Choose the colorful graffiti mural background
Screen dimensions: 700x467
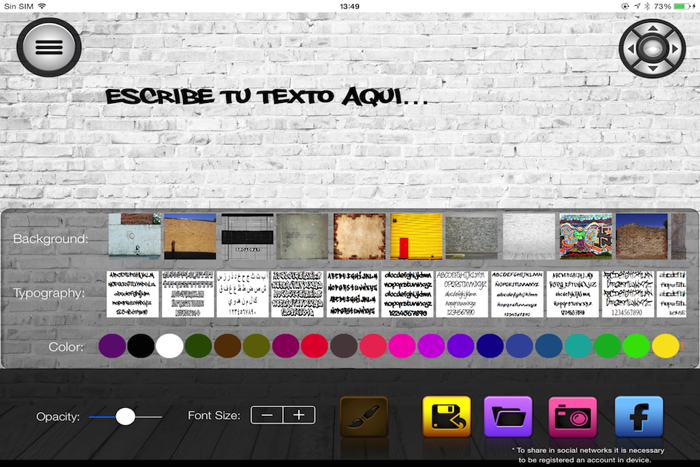[586, 236]
